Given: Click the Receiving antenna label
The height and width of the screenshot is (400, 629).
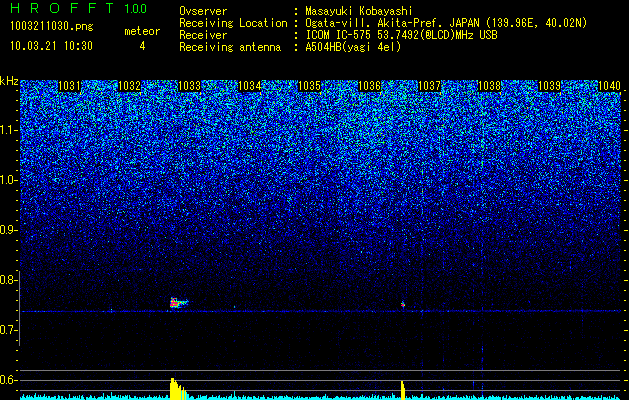Looking at the screenshot, I should click(230, 47).
